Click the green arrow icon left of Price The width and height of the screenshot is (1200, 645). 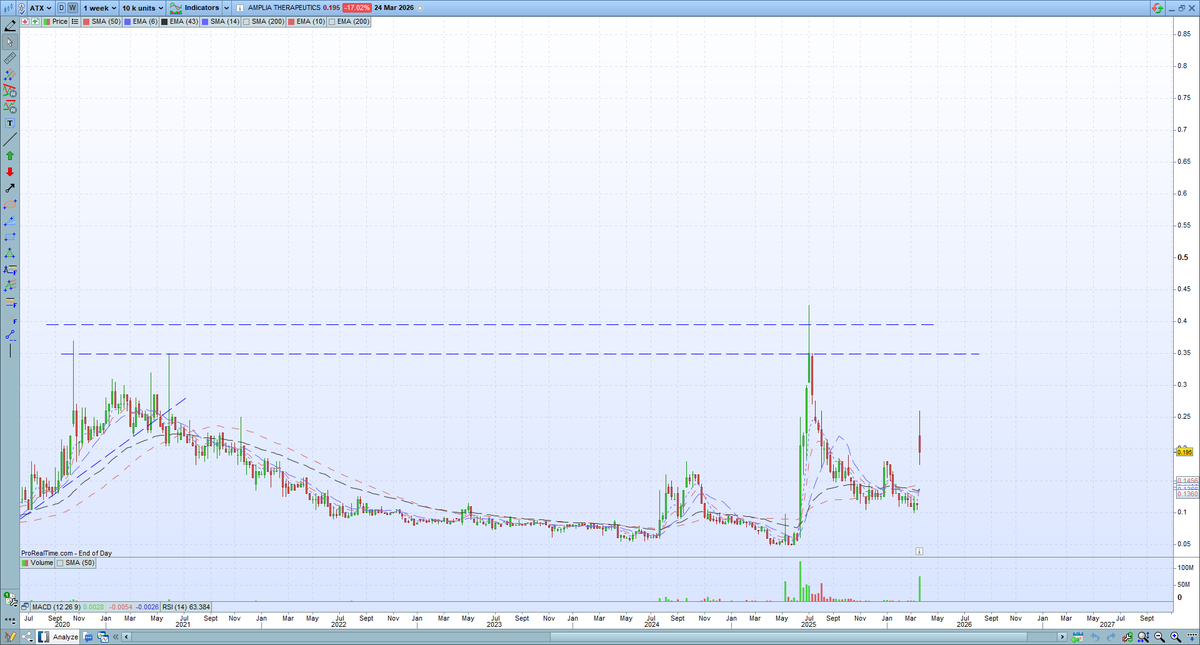[x=35, y=21]
